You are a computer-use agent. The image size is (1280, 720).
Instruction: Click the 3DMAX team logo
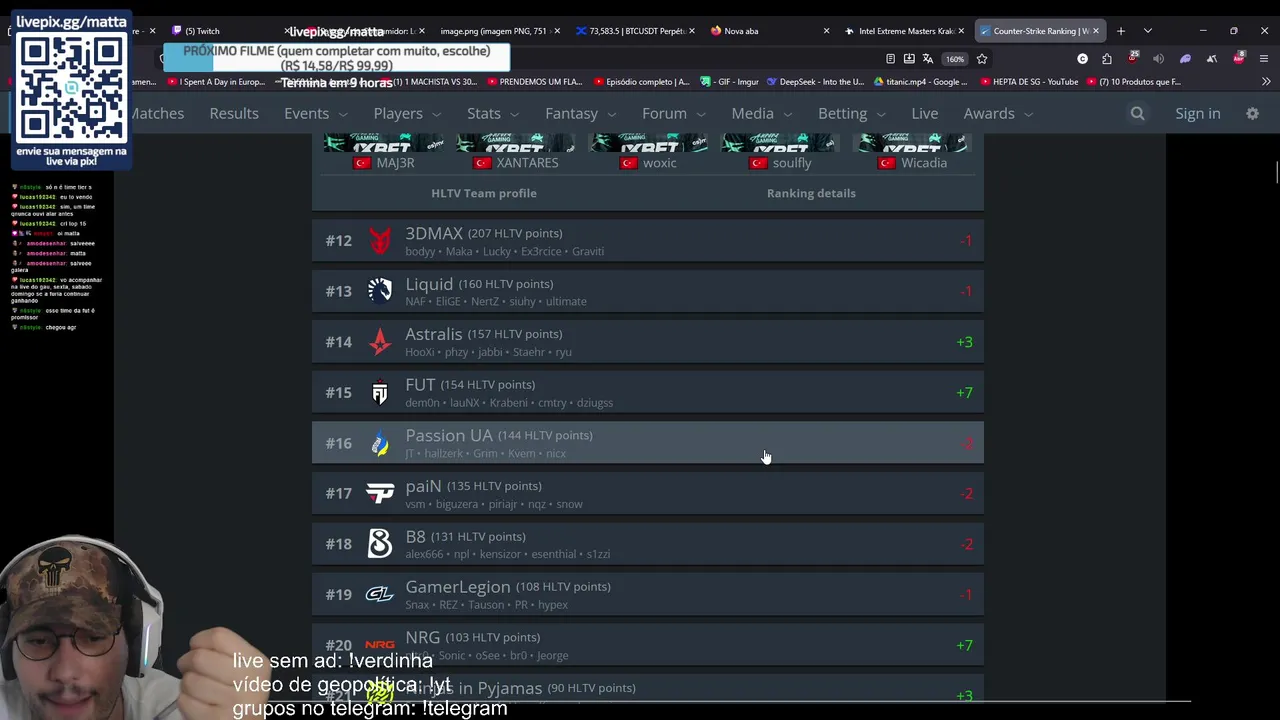point(380,241)
